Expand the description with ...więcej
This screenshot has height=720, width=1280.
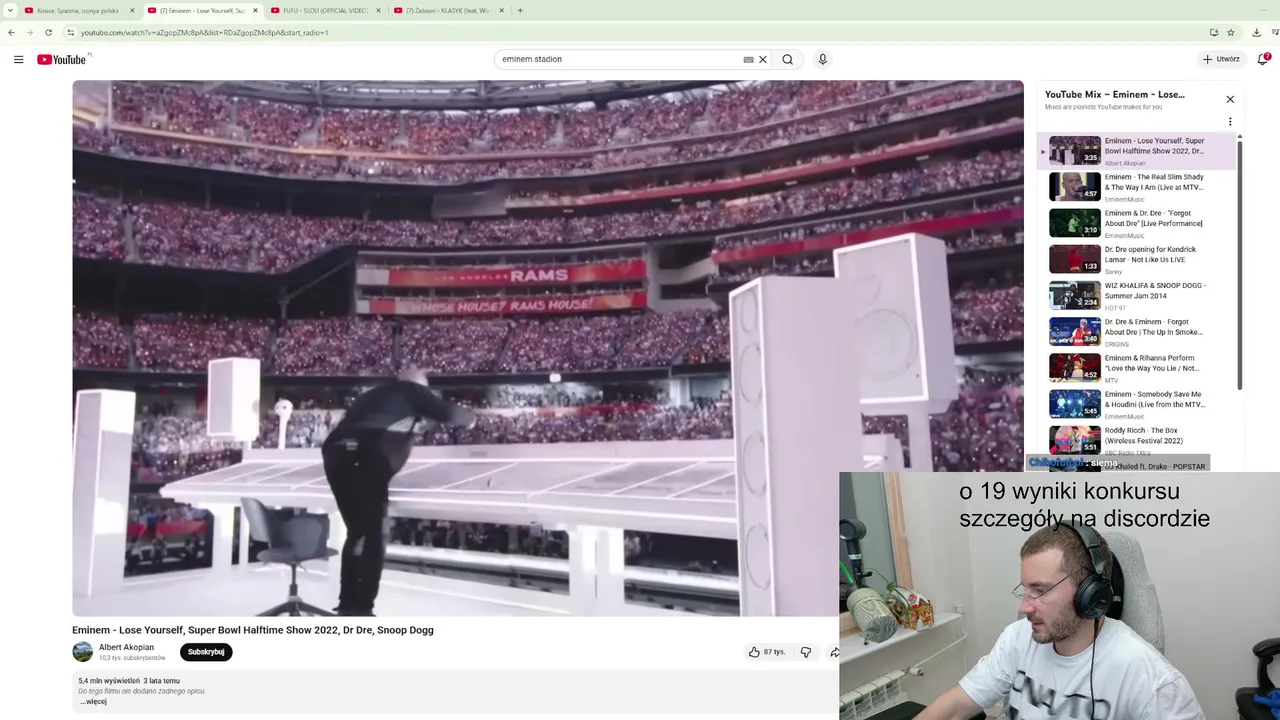coord(93,701)
